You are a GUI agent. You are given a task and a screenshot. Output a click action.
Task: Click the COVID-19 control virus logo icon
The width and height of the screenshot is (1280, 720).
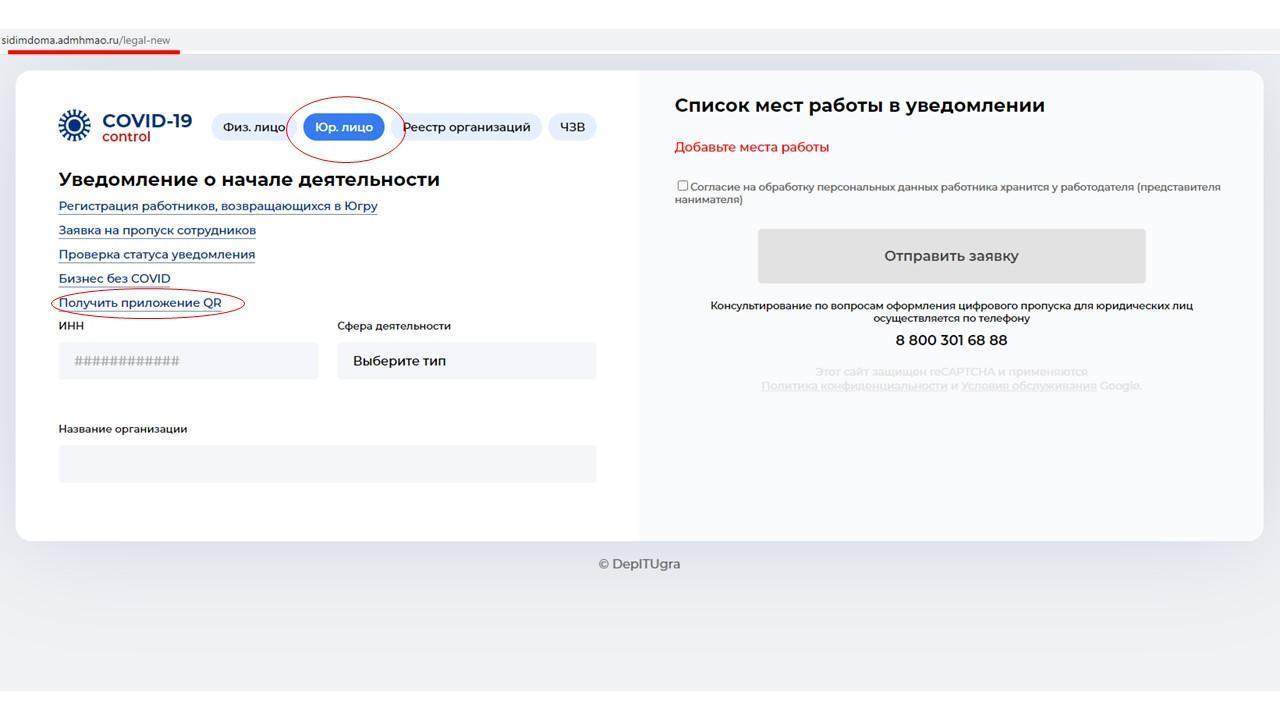click(x=75, y=126)
